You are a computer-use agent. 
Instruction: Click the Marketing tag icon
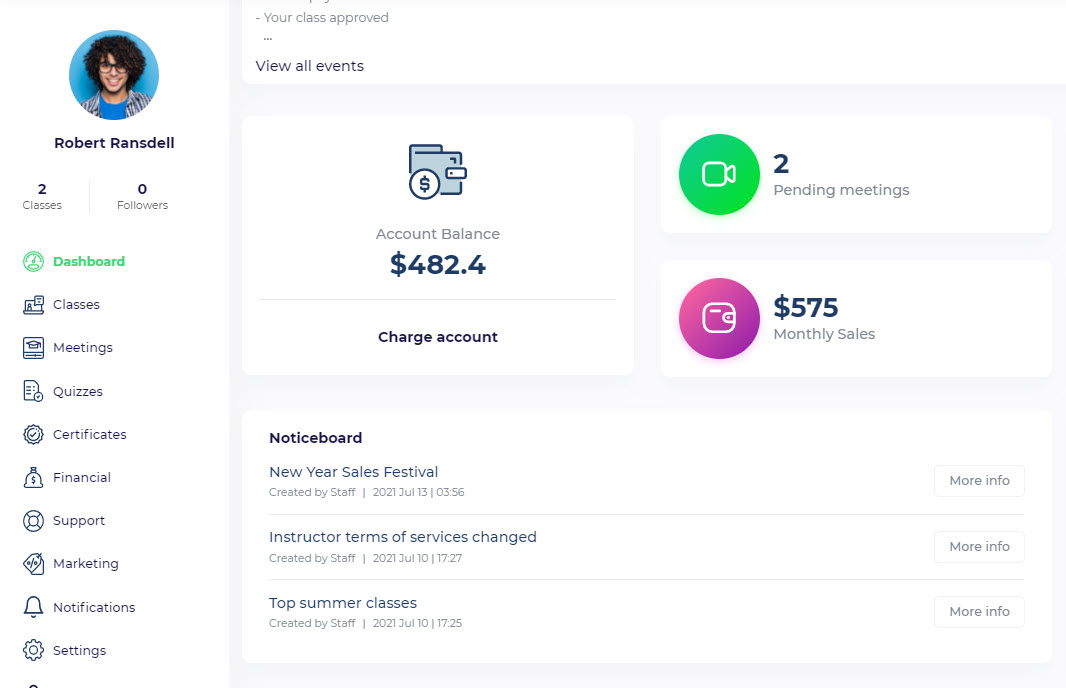33,564
